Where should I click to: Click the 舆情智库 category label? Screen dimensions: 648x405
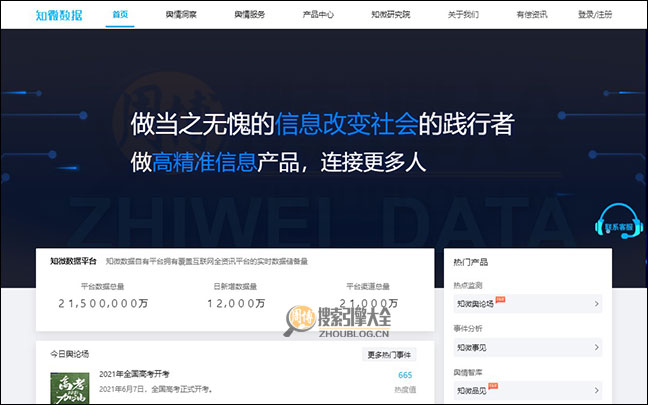click(x=468, y=372)
